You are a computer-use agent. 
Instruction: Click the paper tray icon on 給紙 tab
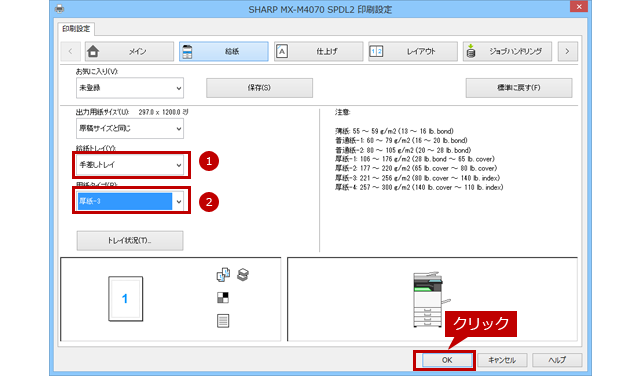pos(187,52)
